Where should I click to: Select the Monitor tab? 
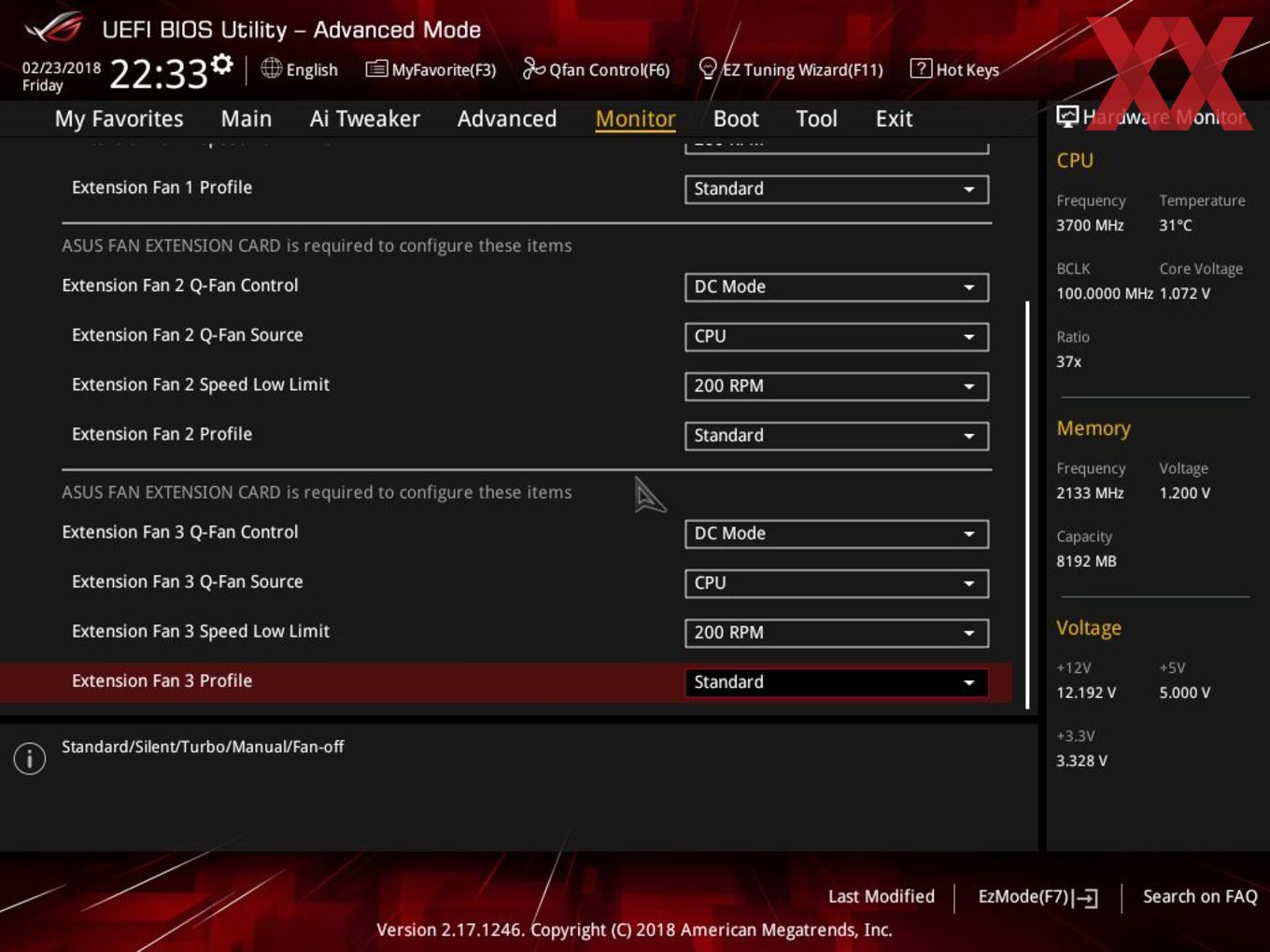click(635, 119)
